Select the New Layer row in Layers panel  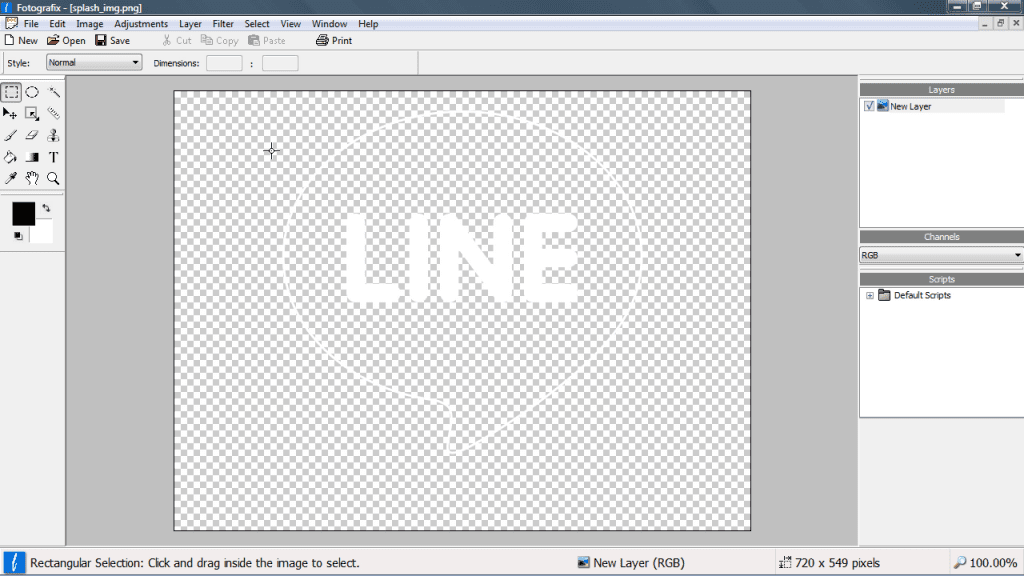point(934,106)
